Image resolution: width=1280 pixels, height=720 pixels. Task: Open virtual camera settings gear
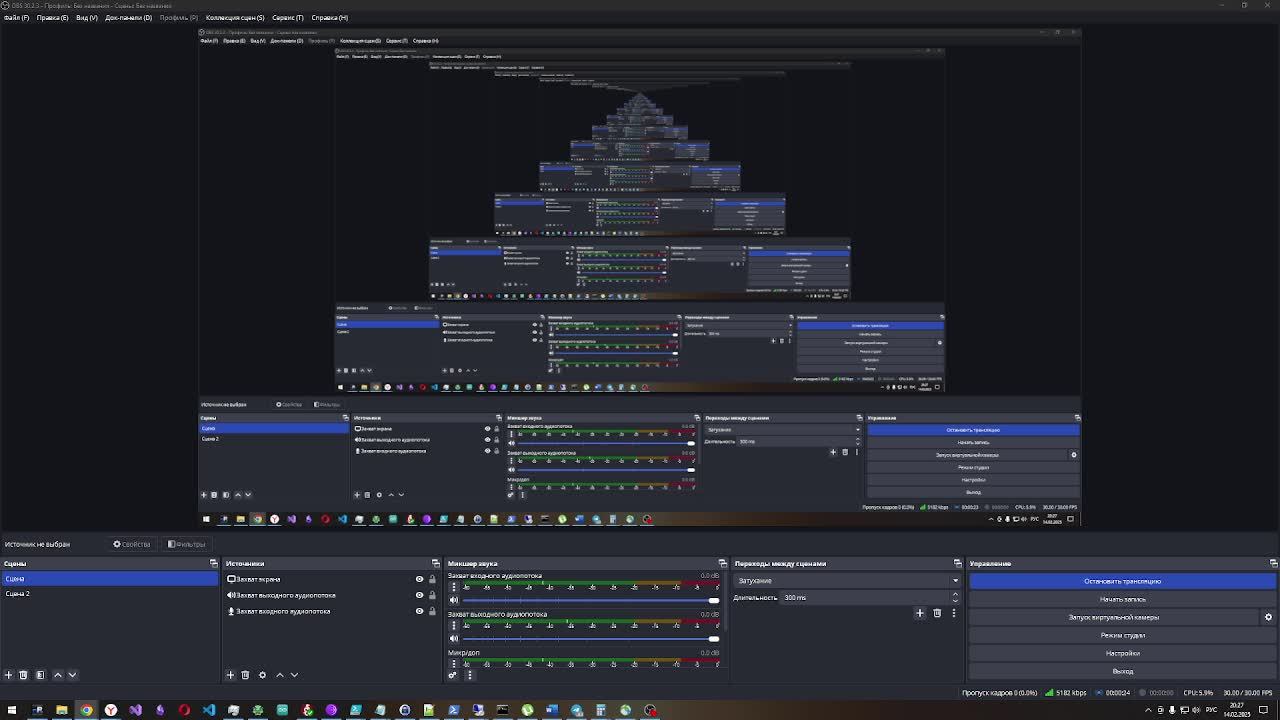click(x=1268, y=617)
